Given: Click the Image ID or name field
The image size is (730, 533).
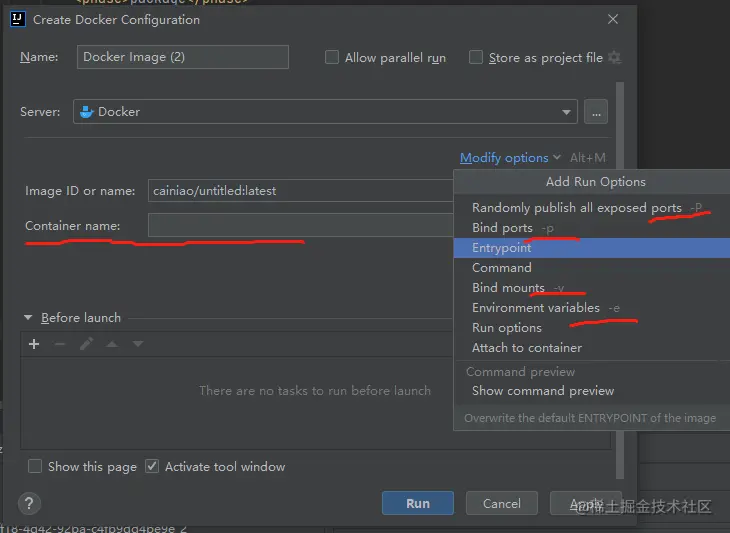Looking at the screenshot, I should (x=301, y=190).
